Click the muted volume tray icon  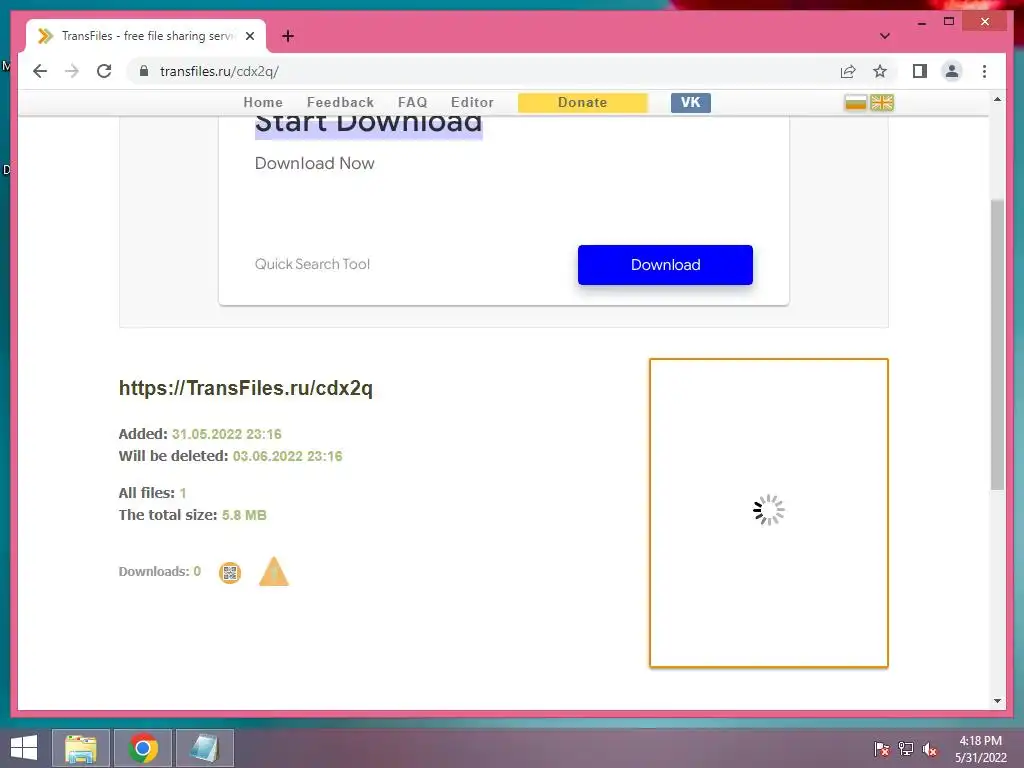(929, 749)
